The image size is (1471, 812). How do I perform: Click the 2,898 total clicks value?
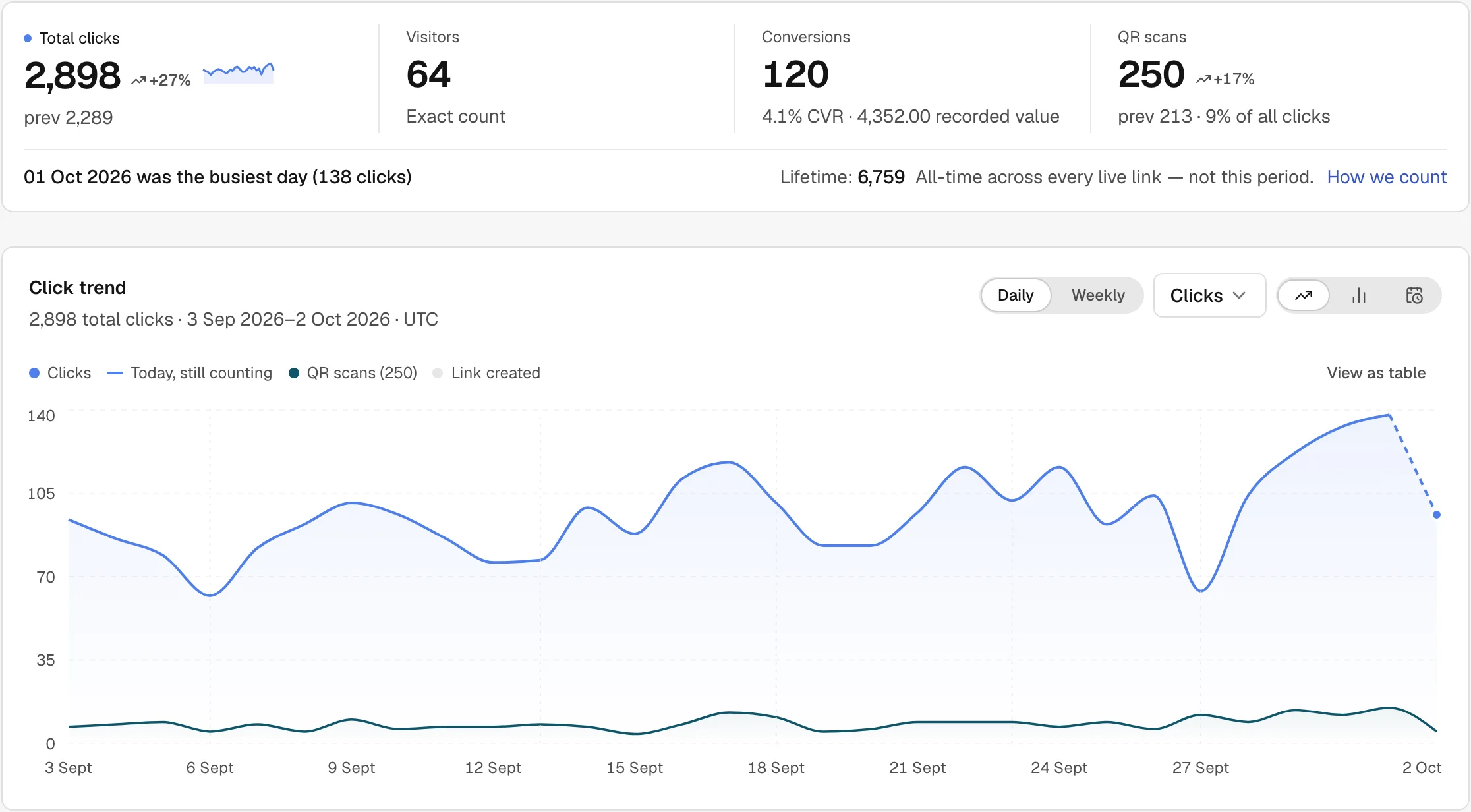click(72, 75)
